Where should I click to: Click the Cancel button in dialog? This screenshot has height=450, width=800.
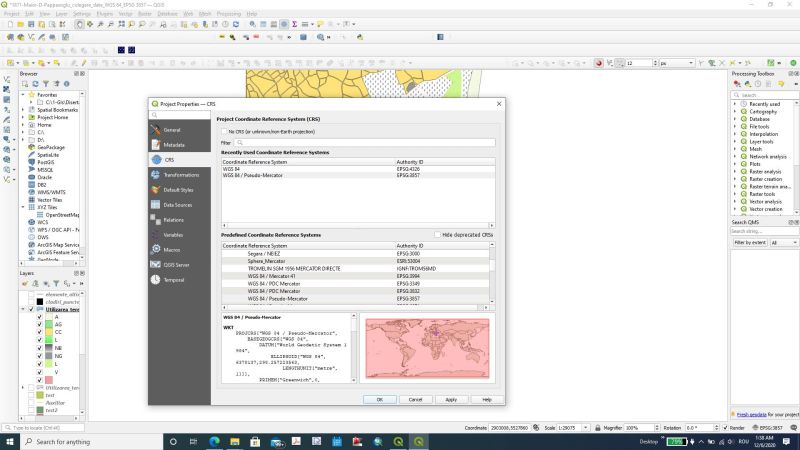click(x=415, y=399)
